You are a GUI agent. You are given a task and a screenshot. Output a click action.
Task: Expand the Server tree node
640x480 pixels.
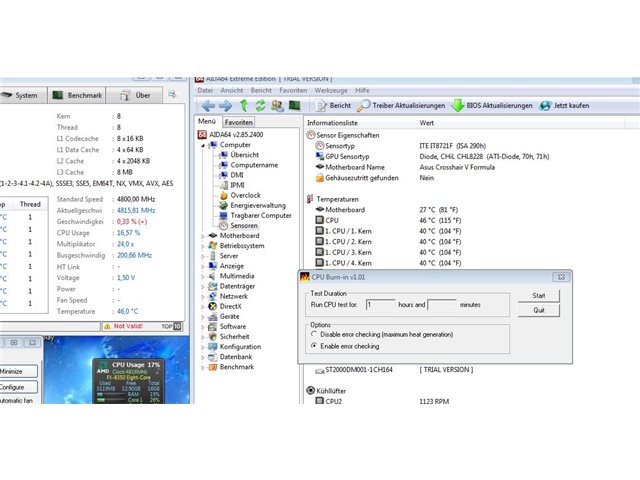pyautogui.click(x=203, y=256)
